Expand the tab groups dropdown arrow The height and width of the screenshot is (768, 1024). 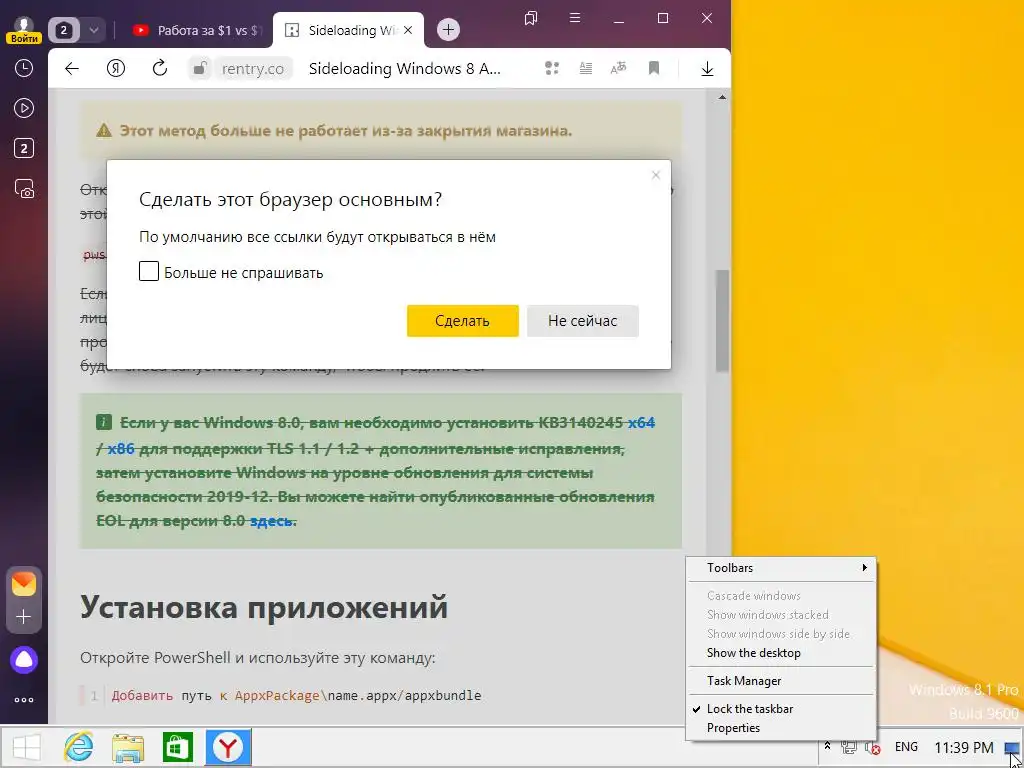tap(93, 30)
